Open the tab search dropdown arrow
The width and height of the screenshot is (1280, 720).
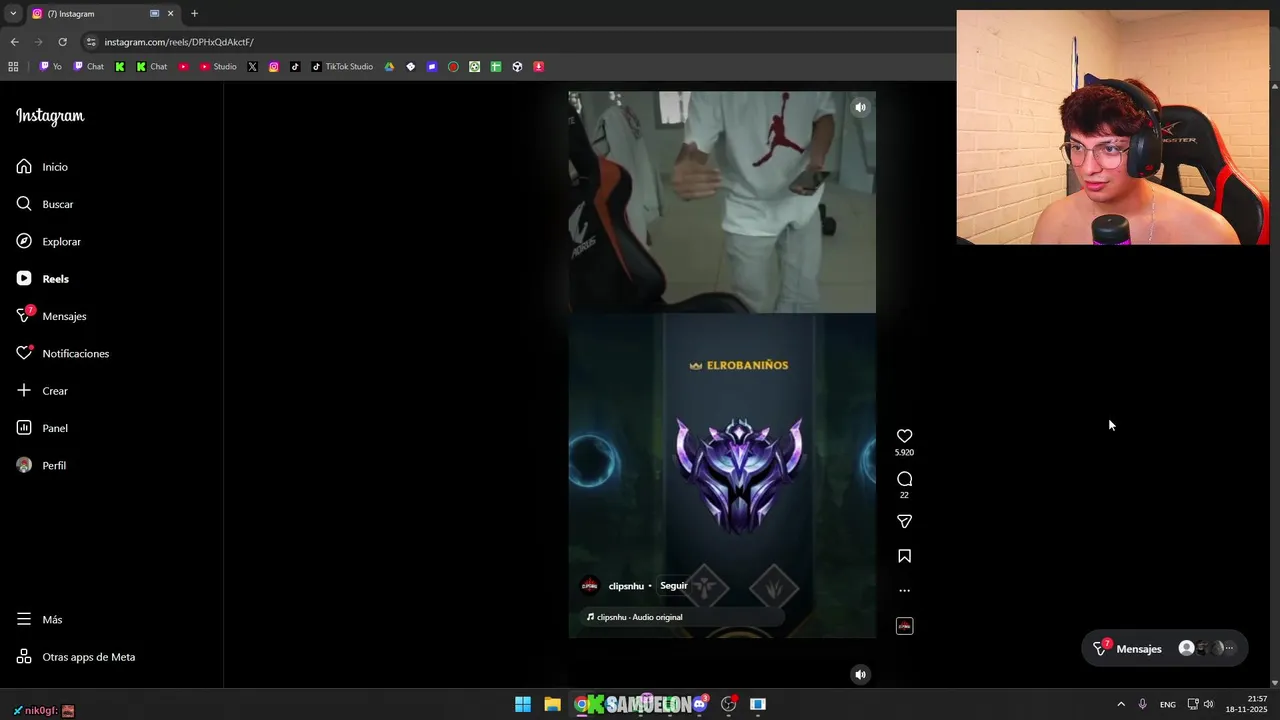tap(12, 14)
